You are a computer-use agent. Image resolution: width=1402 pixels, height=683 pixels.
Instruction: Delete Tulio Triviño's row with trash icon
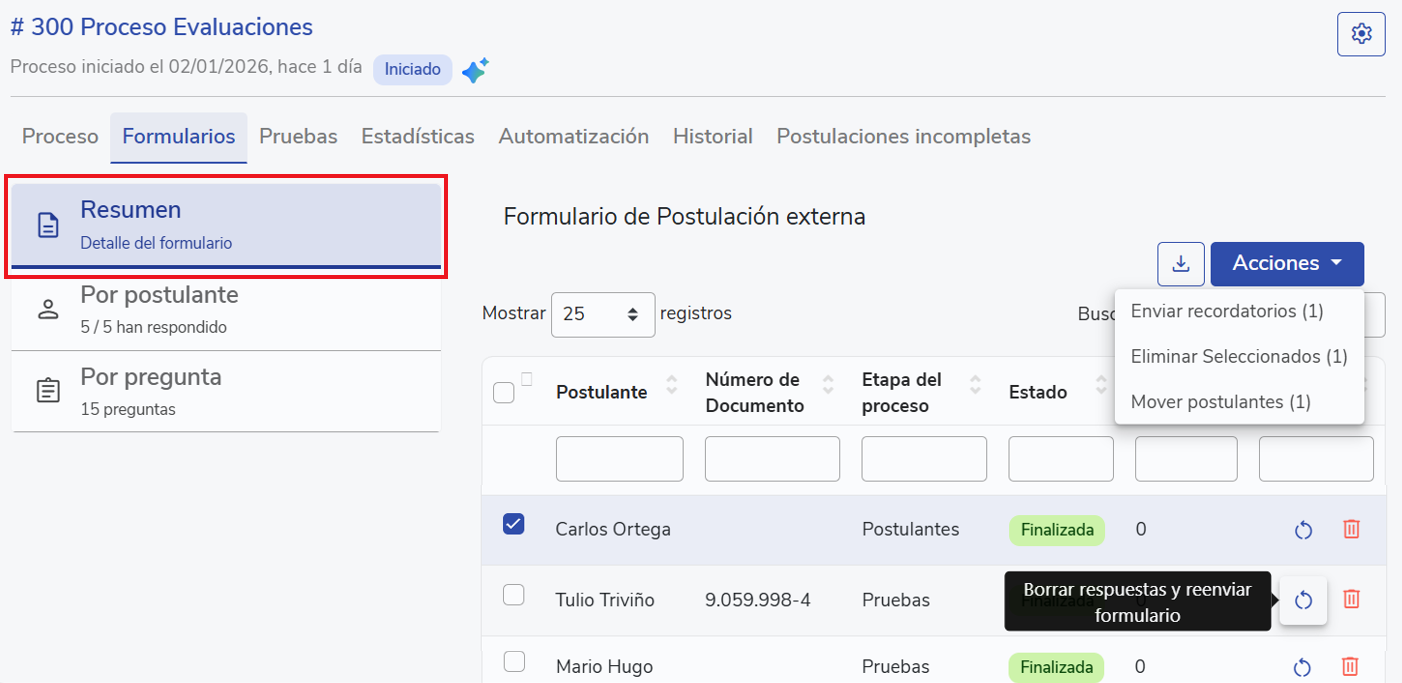[1351, 600]
